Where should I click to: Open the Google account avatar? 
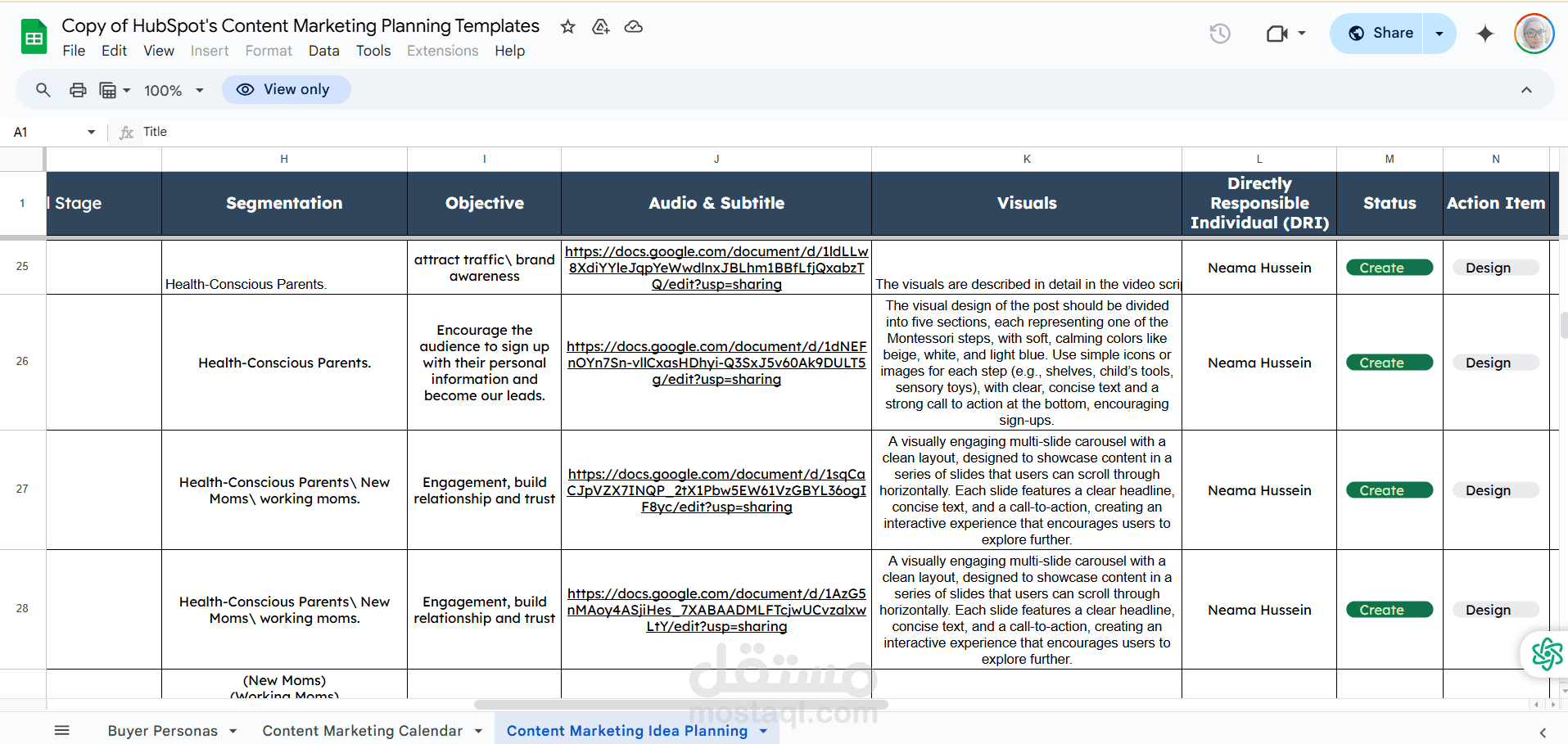click(x=1534, y=34)
